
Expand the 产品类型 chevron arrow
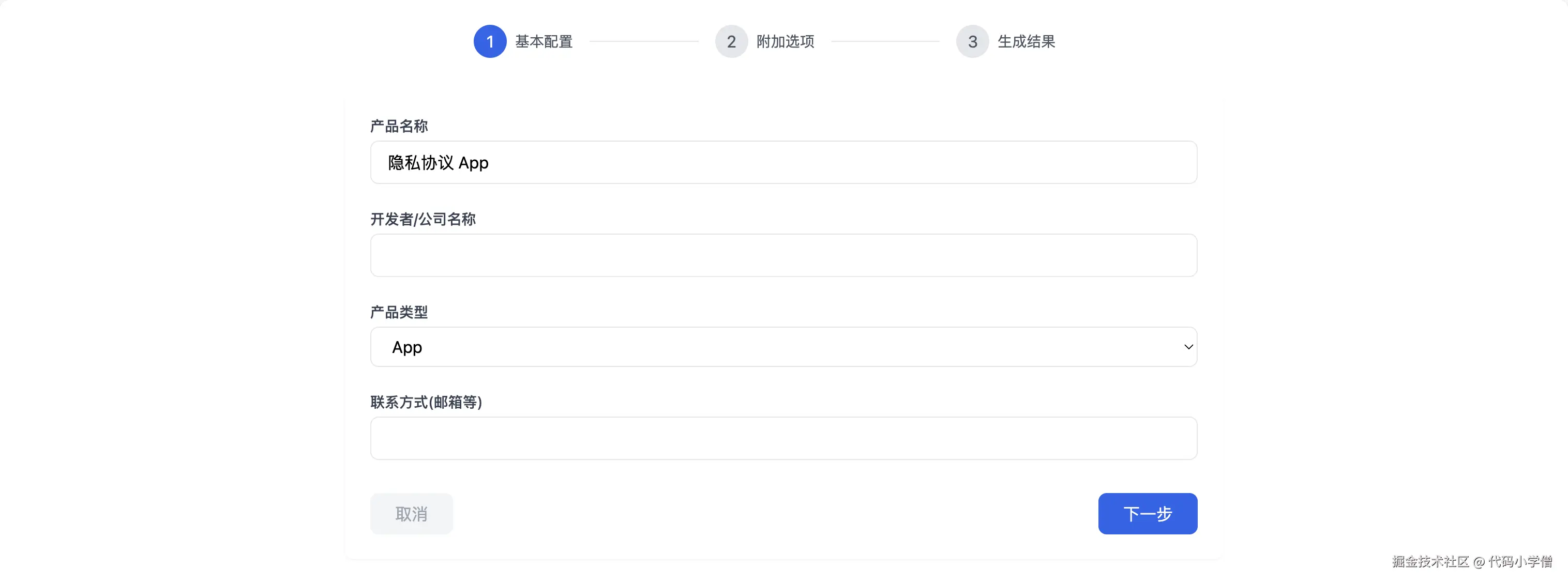click(1187, 347)
